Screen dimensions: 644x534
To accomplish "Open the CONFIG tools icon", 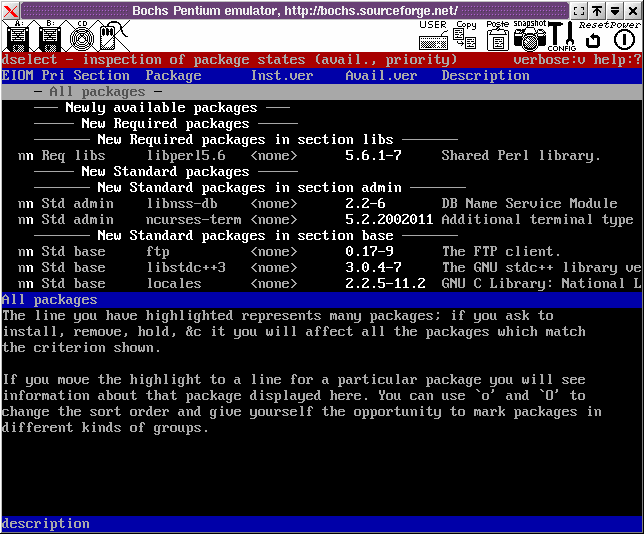I will 562,37.
